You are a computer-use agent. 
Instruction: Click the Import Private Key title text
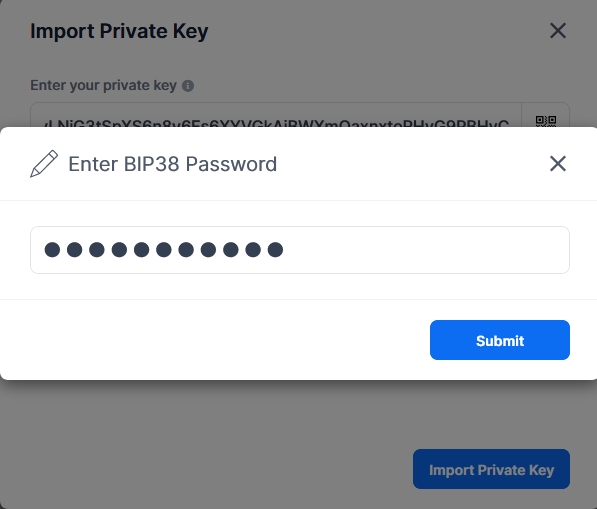[x=119, y=31]
